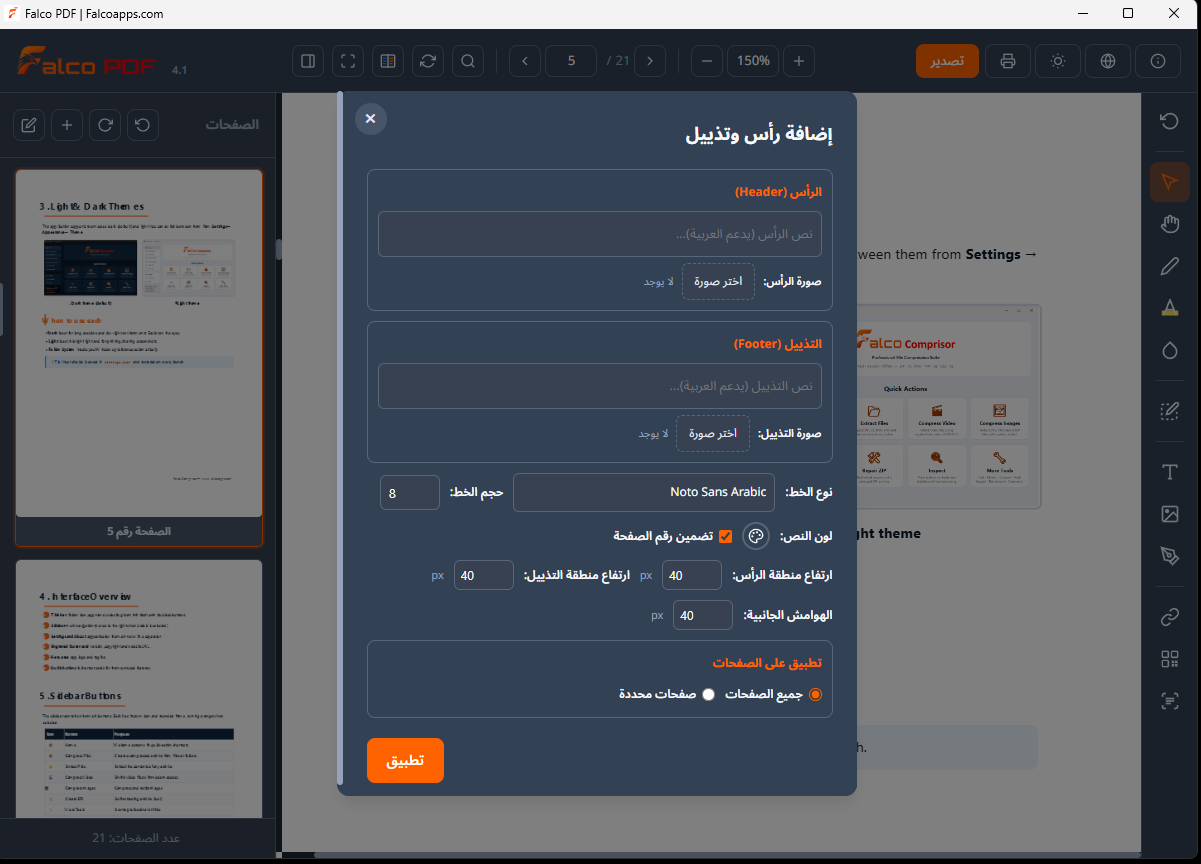Click the refresh/rotate icon in top toolbar
Image resolution: width=1201 pixels, height=864 pixels.
click(x=428, y=61)
